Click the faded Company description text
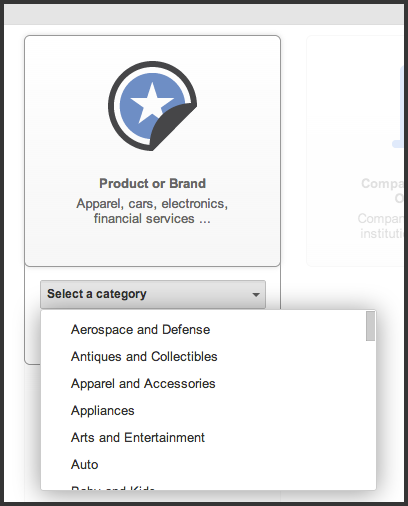The width and height of the screenshot is (408, 506). (x=381, y=226)
